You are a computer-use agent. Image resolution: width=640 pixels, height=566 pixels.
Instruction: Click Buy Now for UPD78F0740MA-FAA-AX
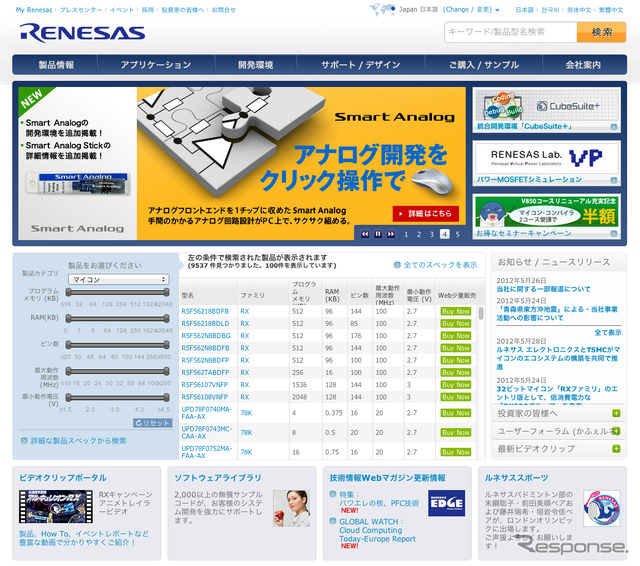[456, 413]
